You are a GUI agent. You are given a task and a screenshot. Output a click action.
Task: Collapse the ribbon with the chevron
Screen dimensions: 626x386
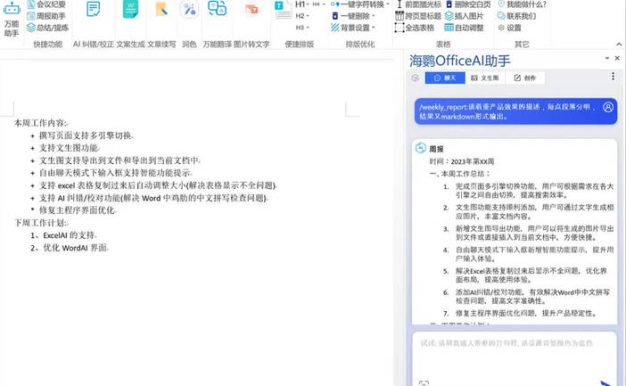pos(619,44)
